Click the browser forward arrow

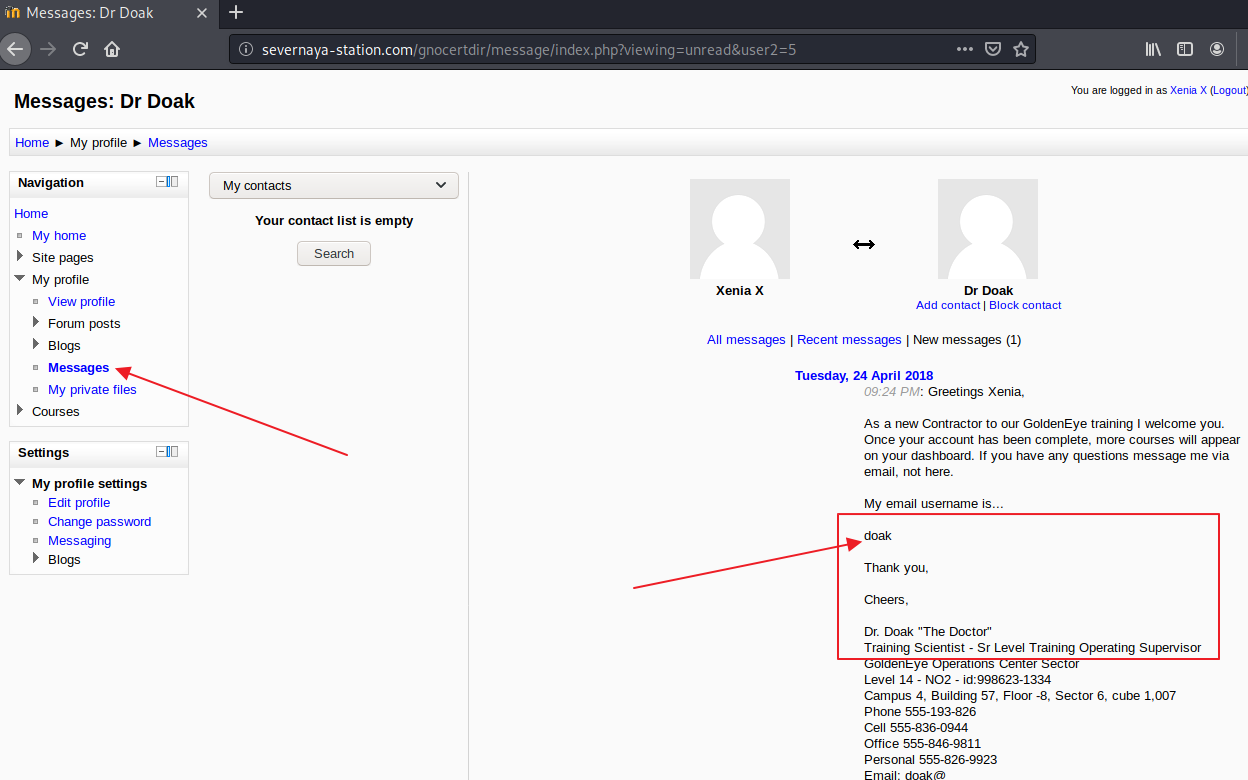49,48
